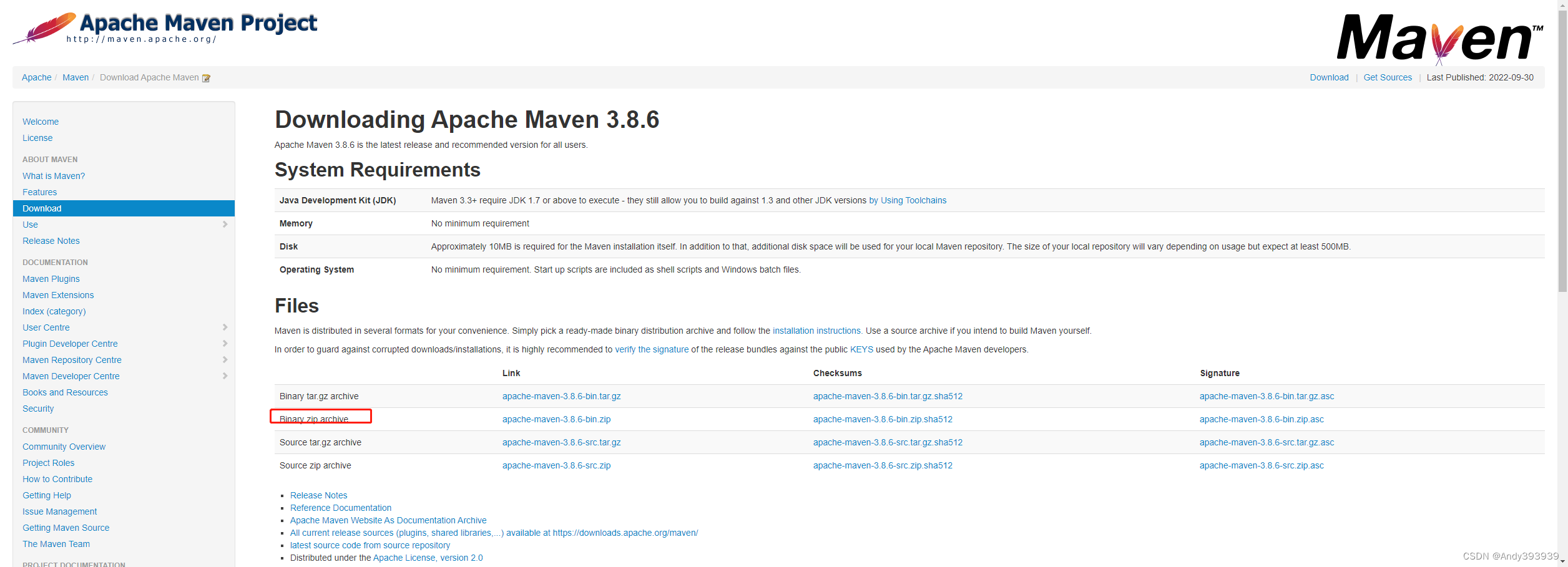Expand the Plugin Developer Centre submenu
This screenshot has height=567, width=1568.
click(x=225, y=343)
